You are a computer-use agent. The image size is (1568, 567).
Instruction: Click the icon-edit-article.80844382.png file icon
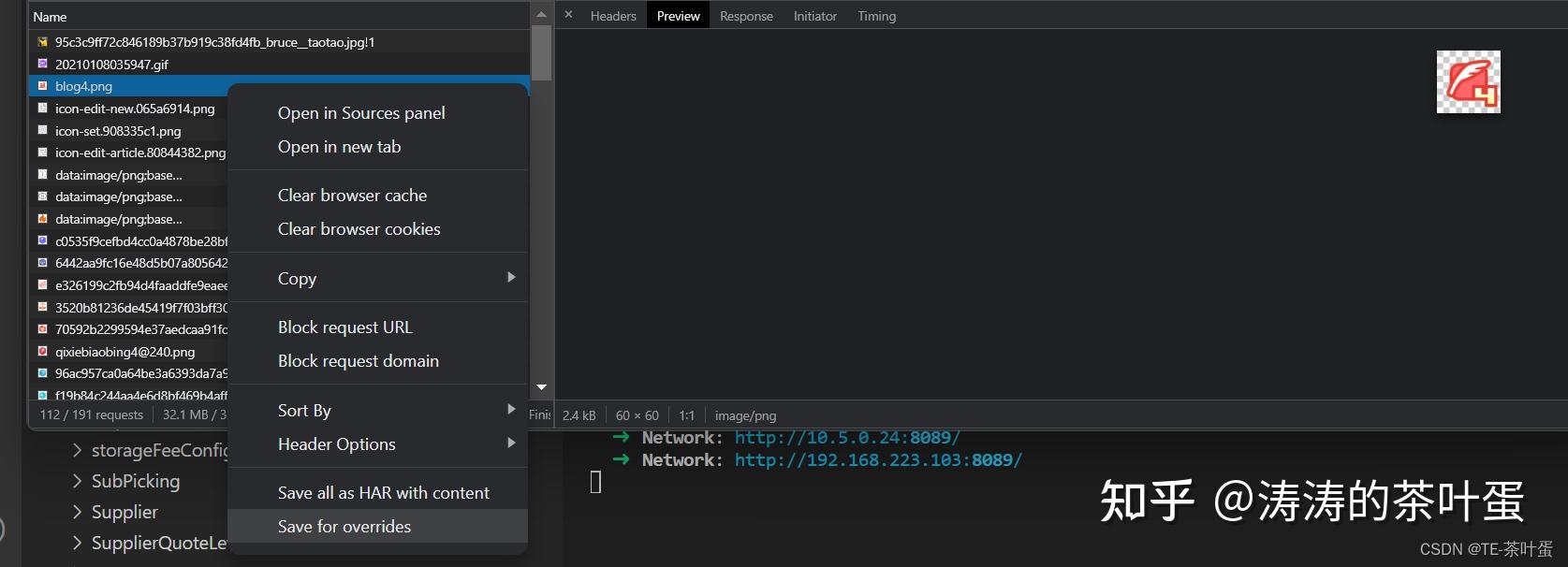coord(42,153)
